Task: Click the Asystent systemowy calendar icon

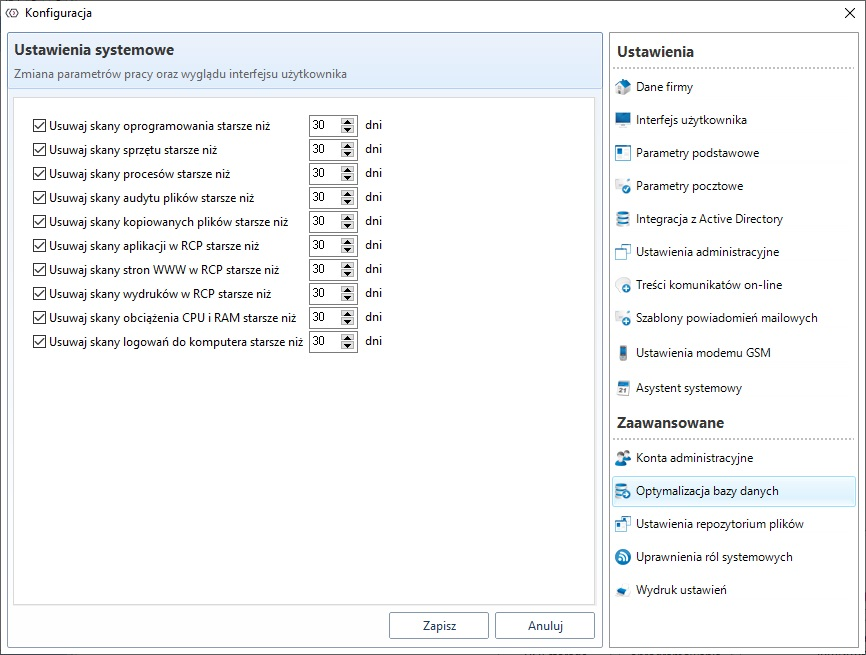Action: [623, 388]
